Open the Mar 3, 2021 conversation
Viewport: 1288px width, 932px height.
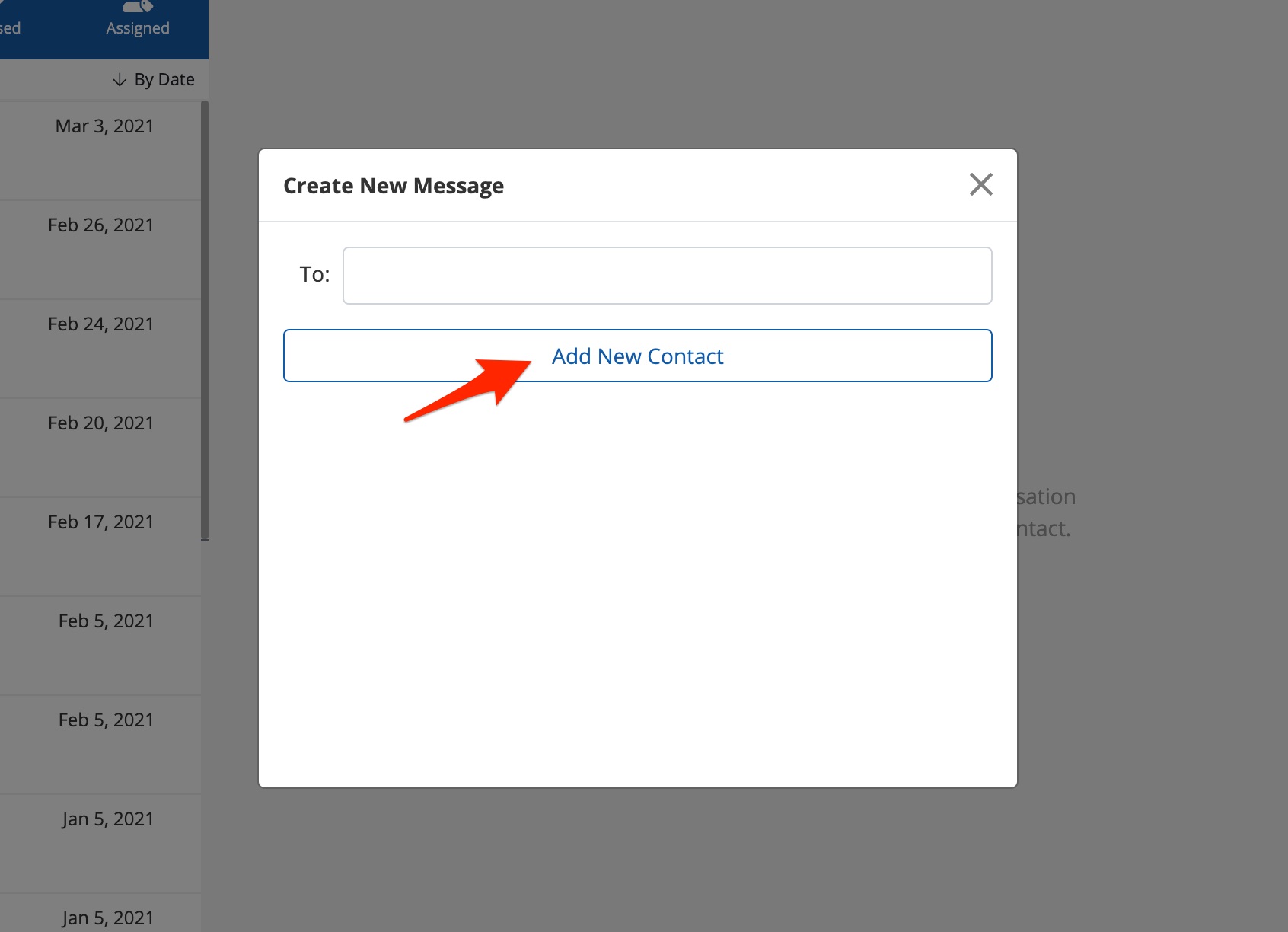(104, 126)
